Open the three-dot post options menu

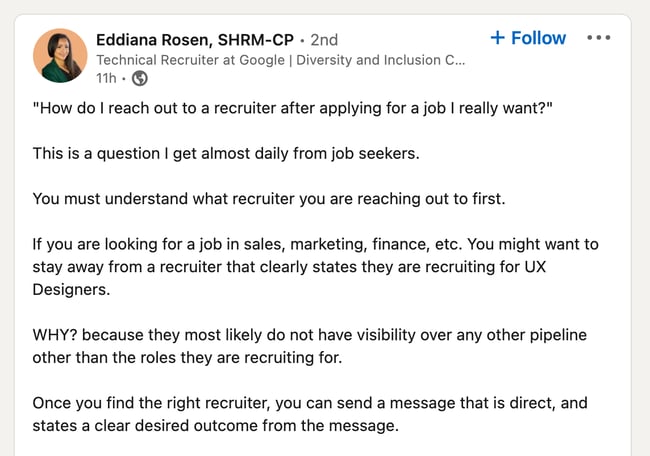pos(598,38)
